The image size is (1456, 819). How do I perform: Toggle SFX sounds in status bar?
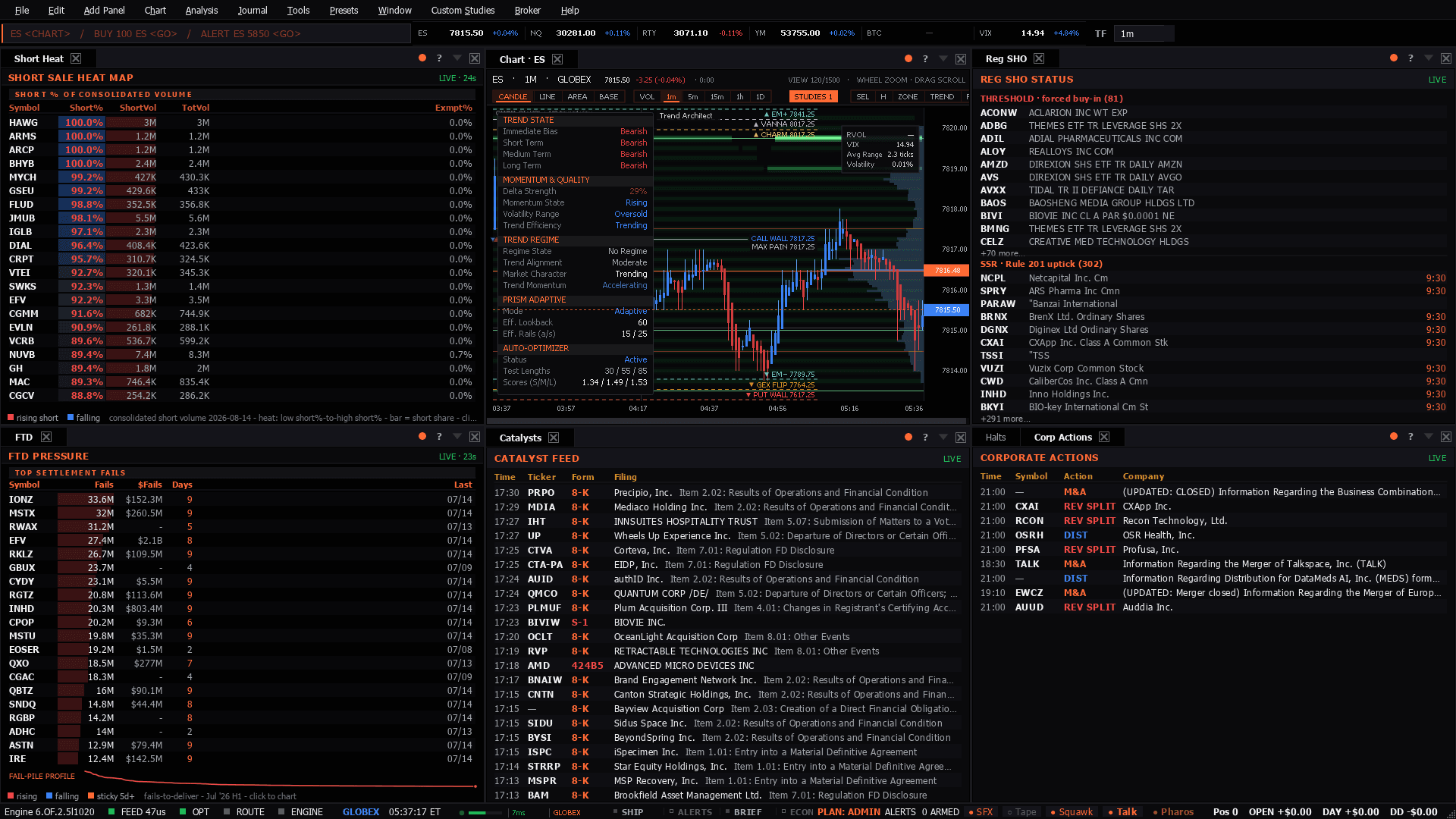981,811
